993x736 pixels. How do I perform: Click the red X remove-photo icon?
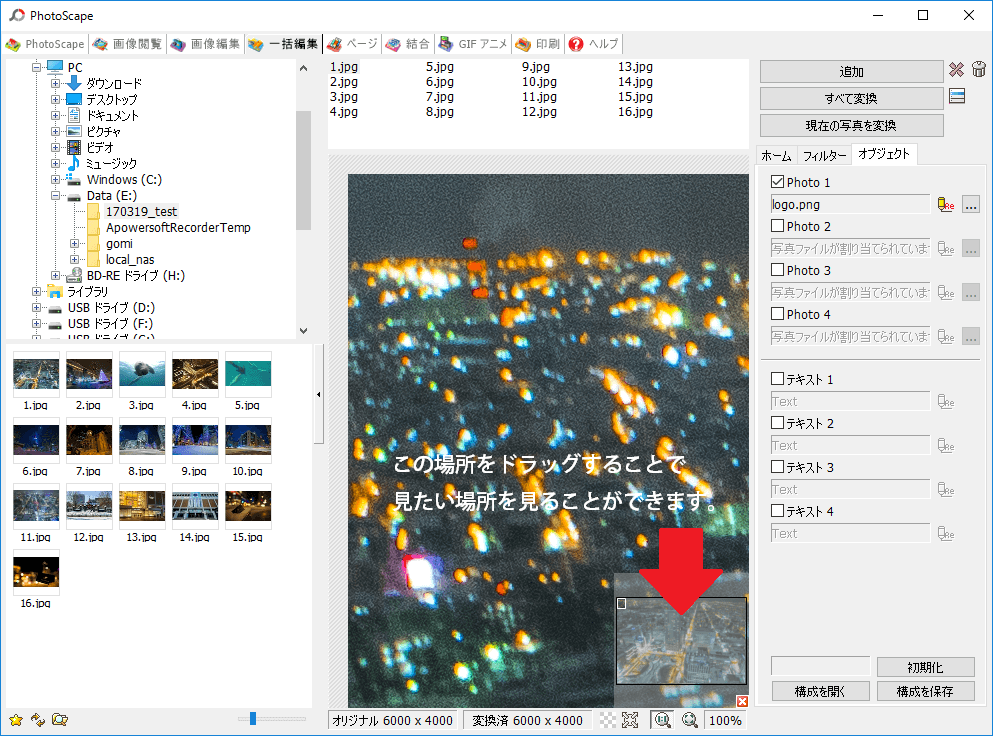[x=956, y=70]
